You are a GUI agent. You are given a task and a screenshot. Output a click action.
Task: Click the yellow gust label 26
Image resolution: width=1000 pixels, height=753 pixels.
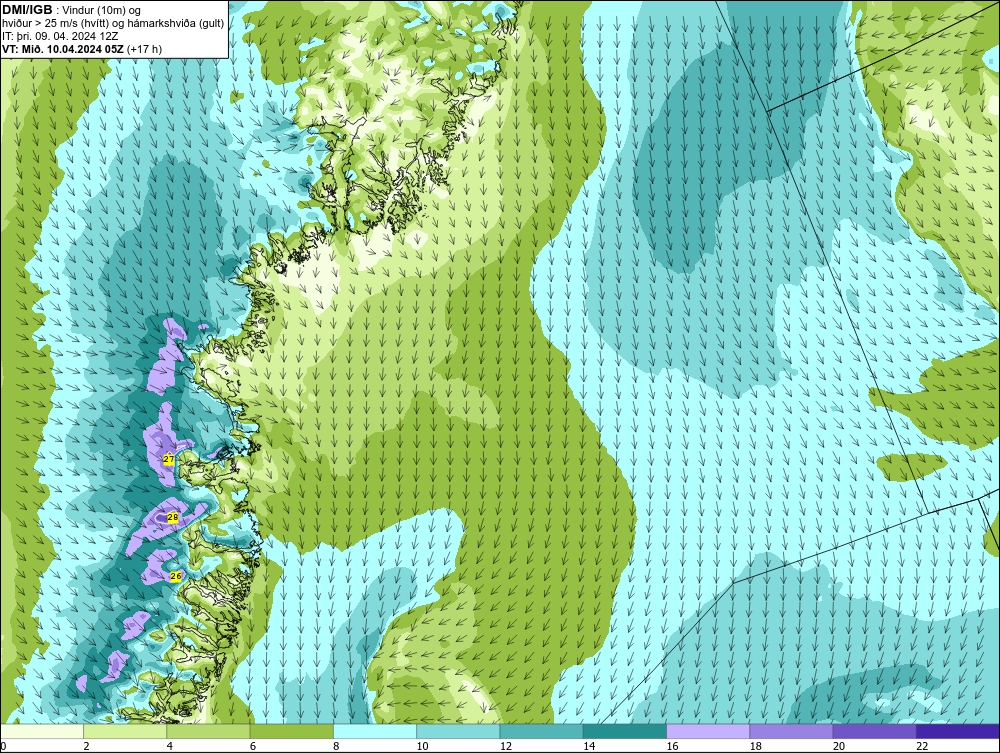(x=176, y=576)
